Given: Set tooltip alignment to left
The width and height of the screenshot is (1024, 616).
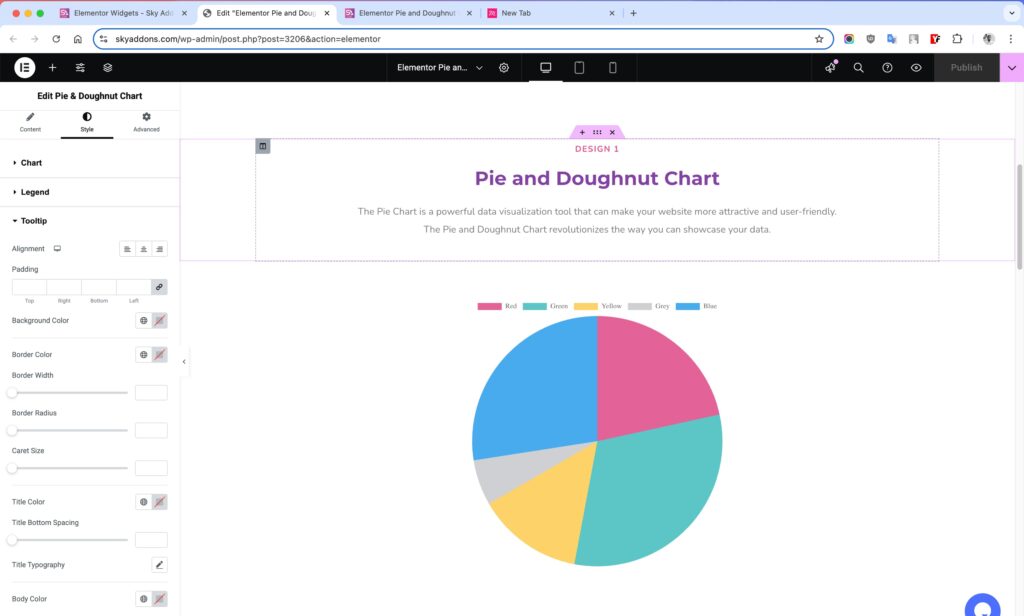Looking at the screenshot, I should pyautogui.click(x=127, y=249).
